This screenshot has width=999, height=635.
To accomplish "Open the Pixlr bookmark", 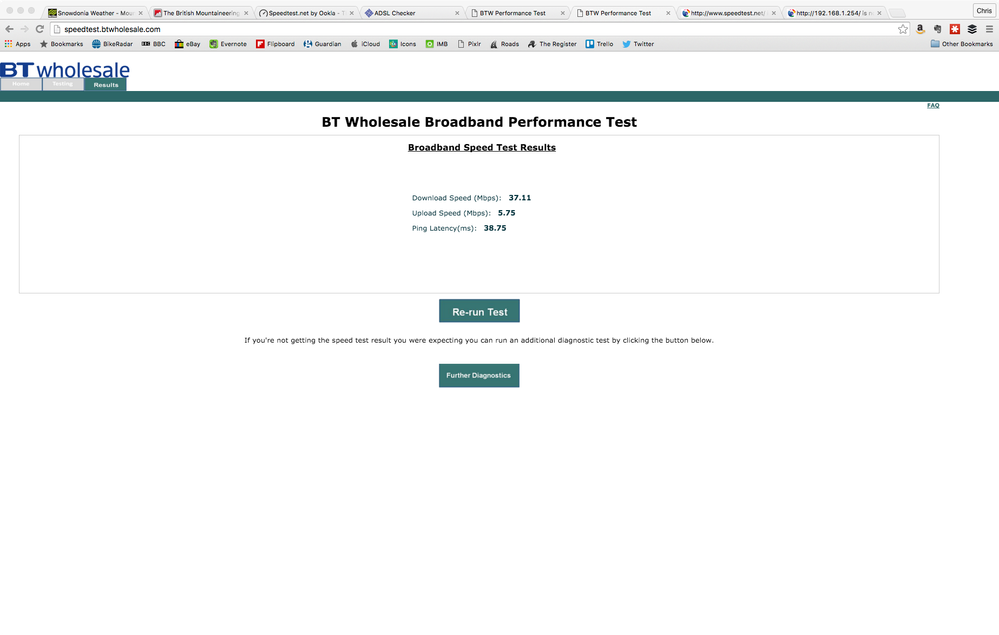I will click(469, 44).
